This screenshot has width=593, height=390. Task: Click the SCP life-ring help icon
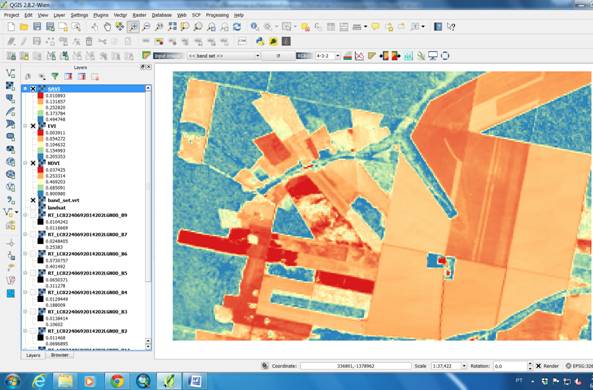(x=445, y=56)
